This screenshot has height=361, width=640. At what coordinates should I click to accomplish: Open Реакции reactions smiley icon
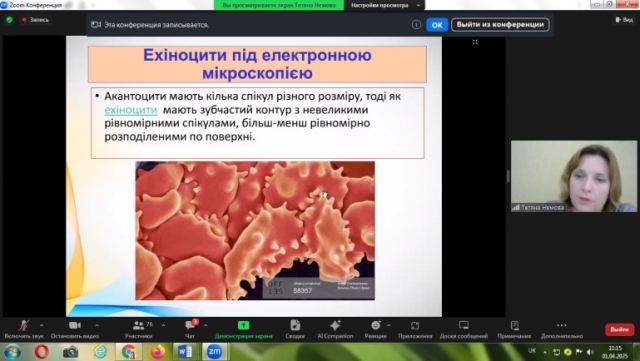click(x=376, y=325)
